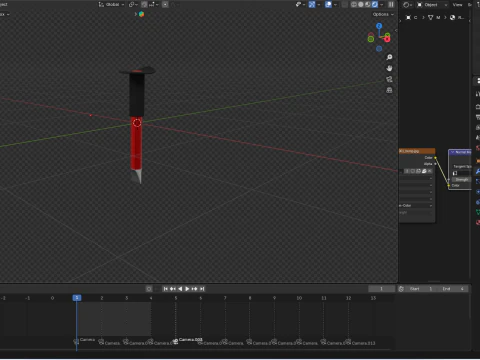Screen dimensions: 480x360
Task: Select wireframe viewport shading
Action: (x=354, y=4)
